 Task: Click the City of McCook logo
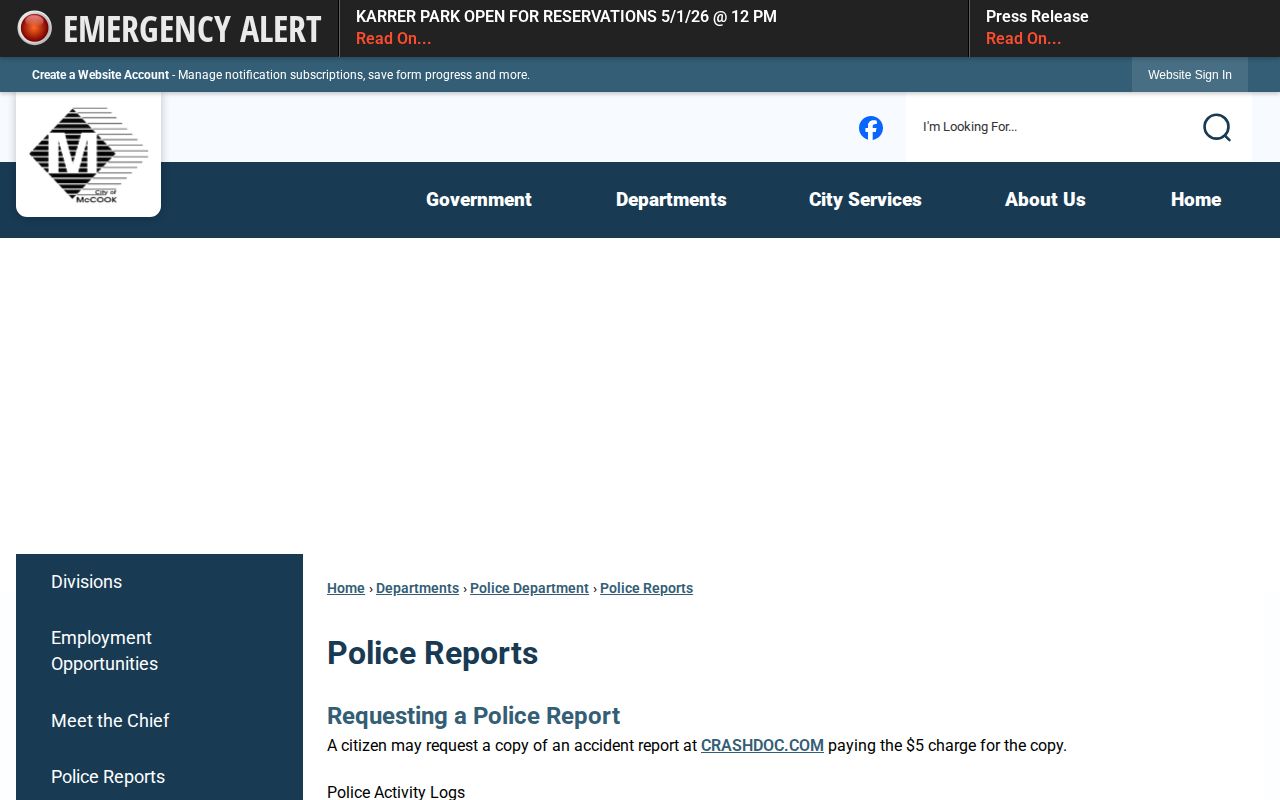[x=88, y=155]
